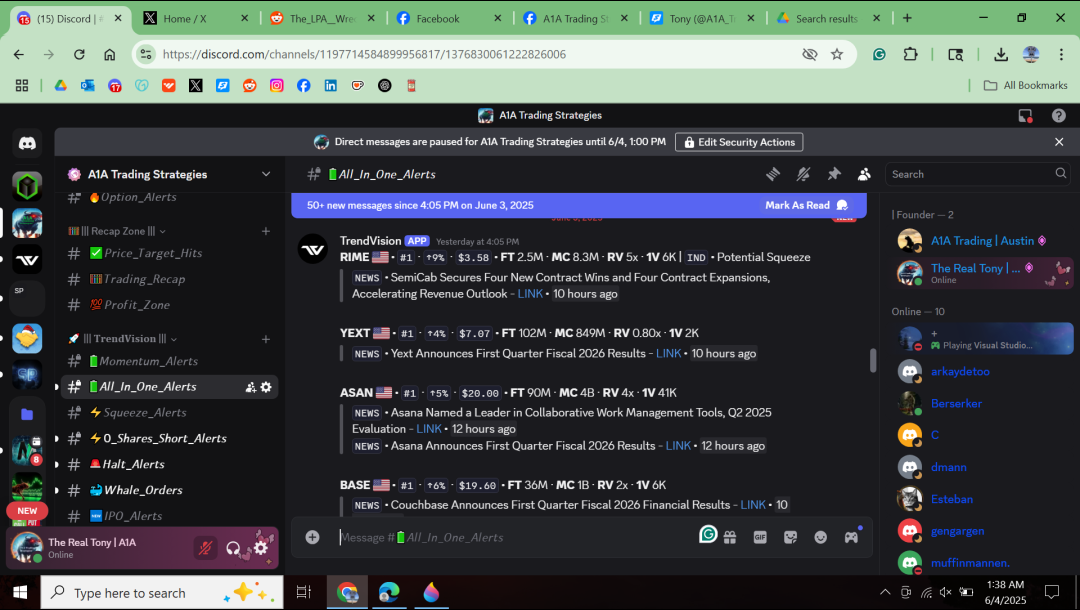The width and height of the screenshot is (1080, 610).
Task: Reload the page
Action: click(79, 54)
